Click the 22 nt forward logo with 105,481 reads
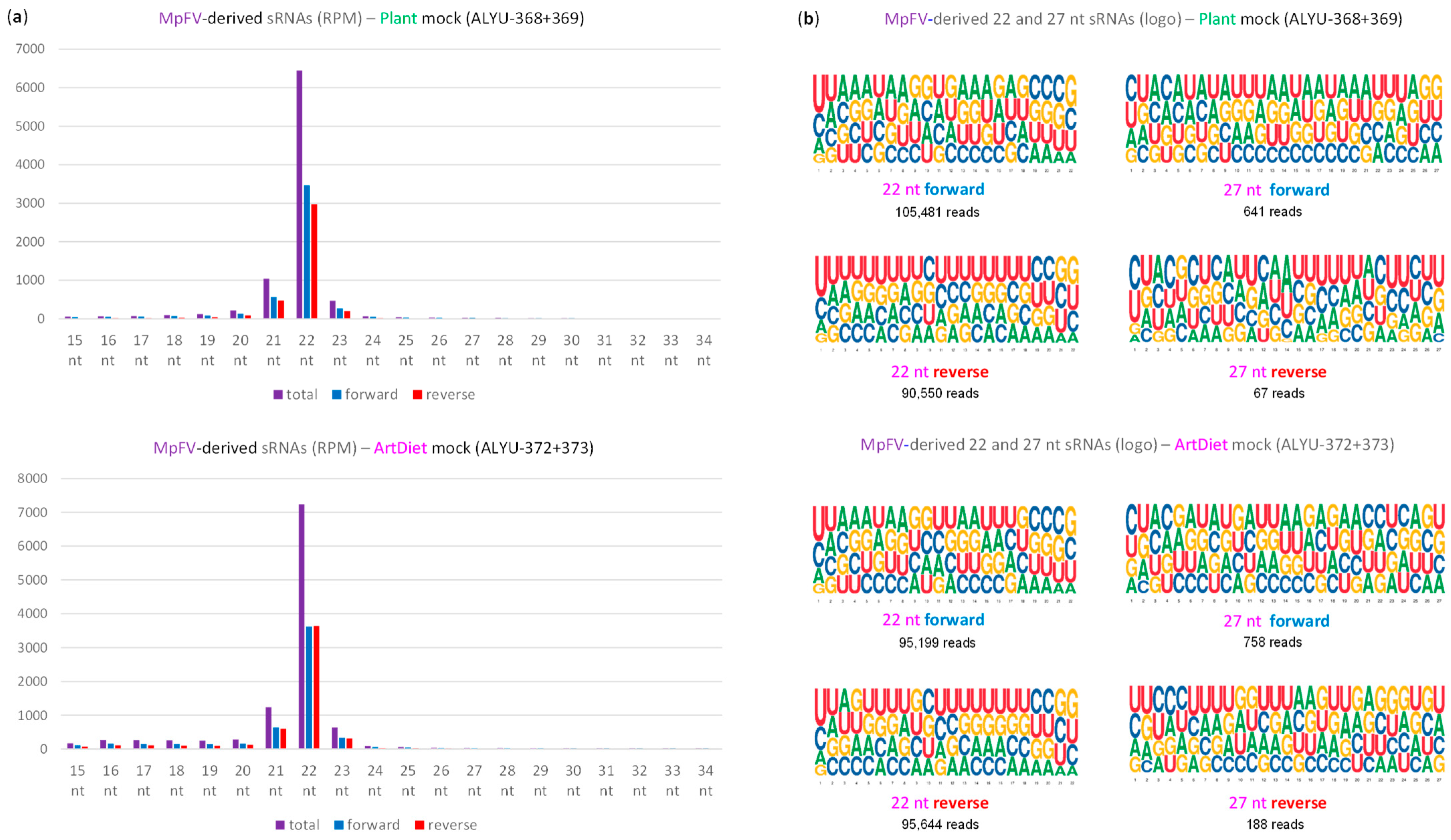This screenshot has height=840, width=1451. click(944, 119)
